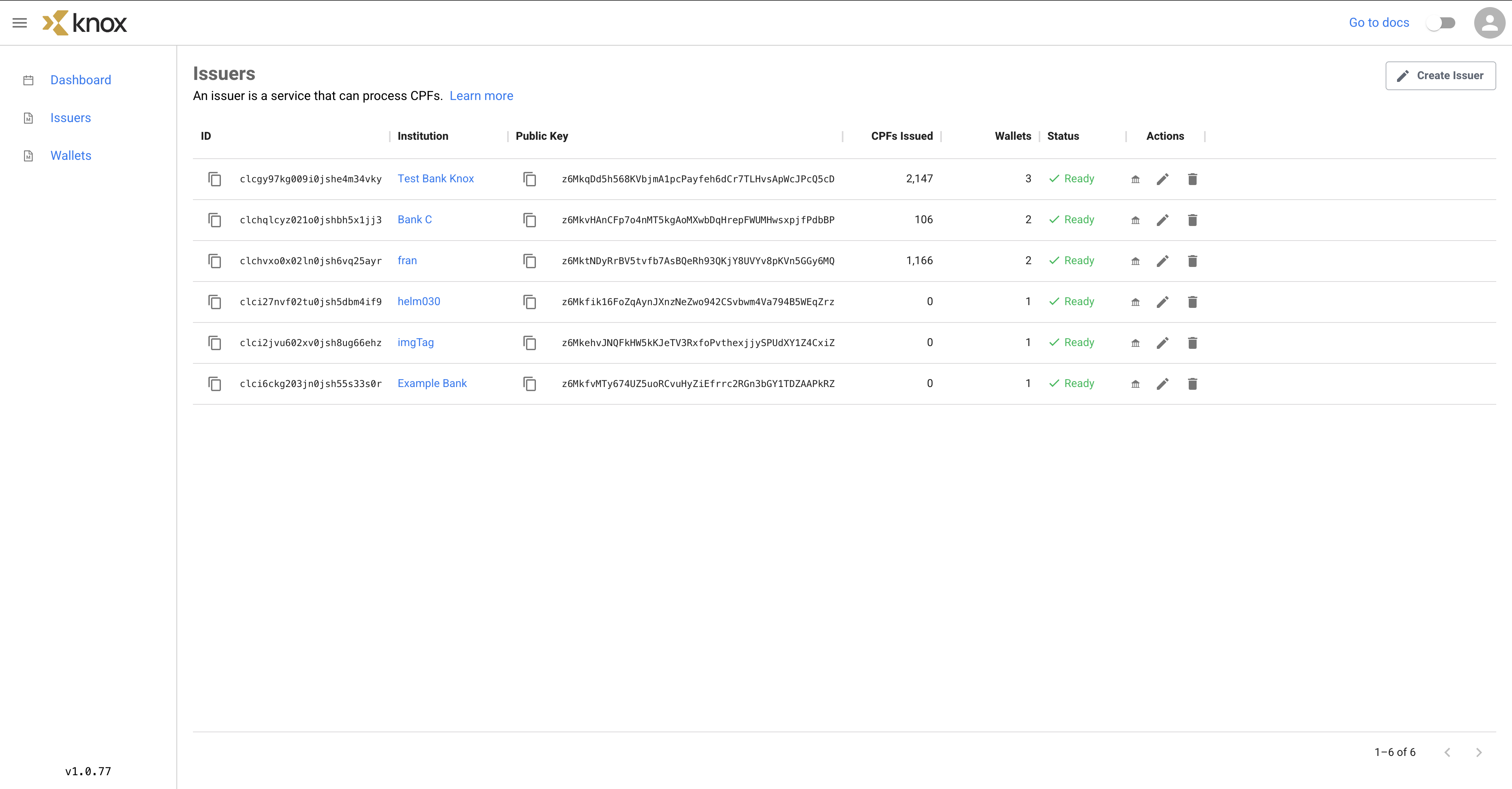Click the Wallets document icon
The image size is (1512, 789).
(28, 156)
